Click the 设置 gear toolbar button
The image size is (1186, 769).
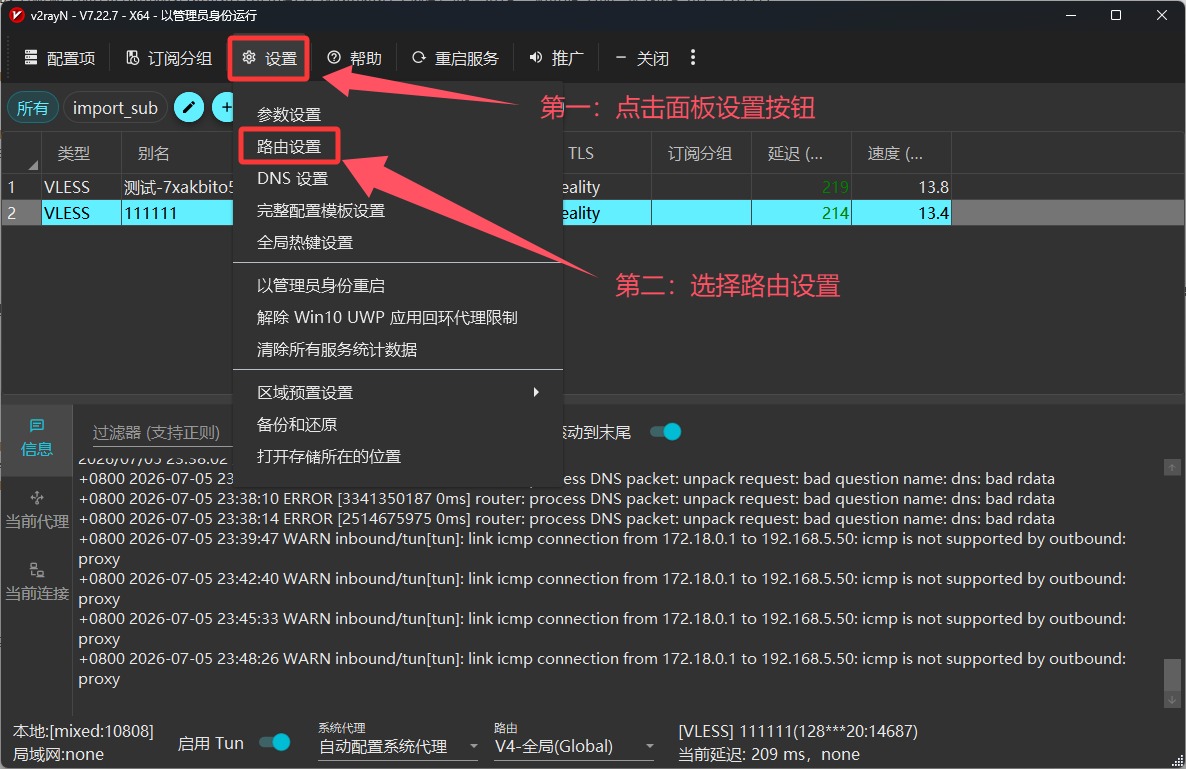point(269,58)
